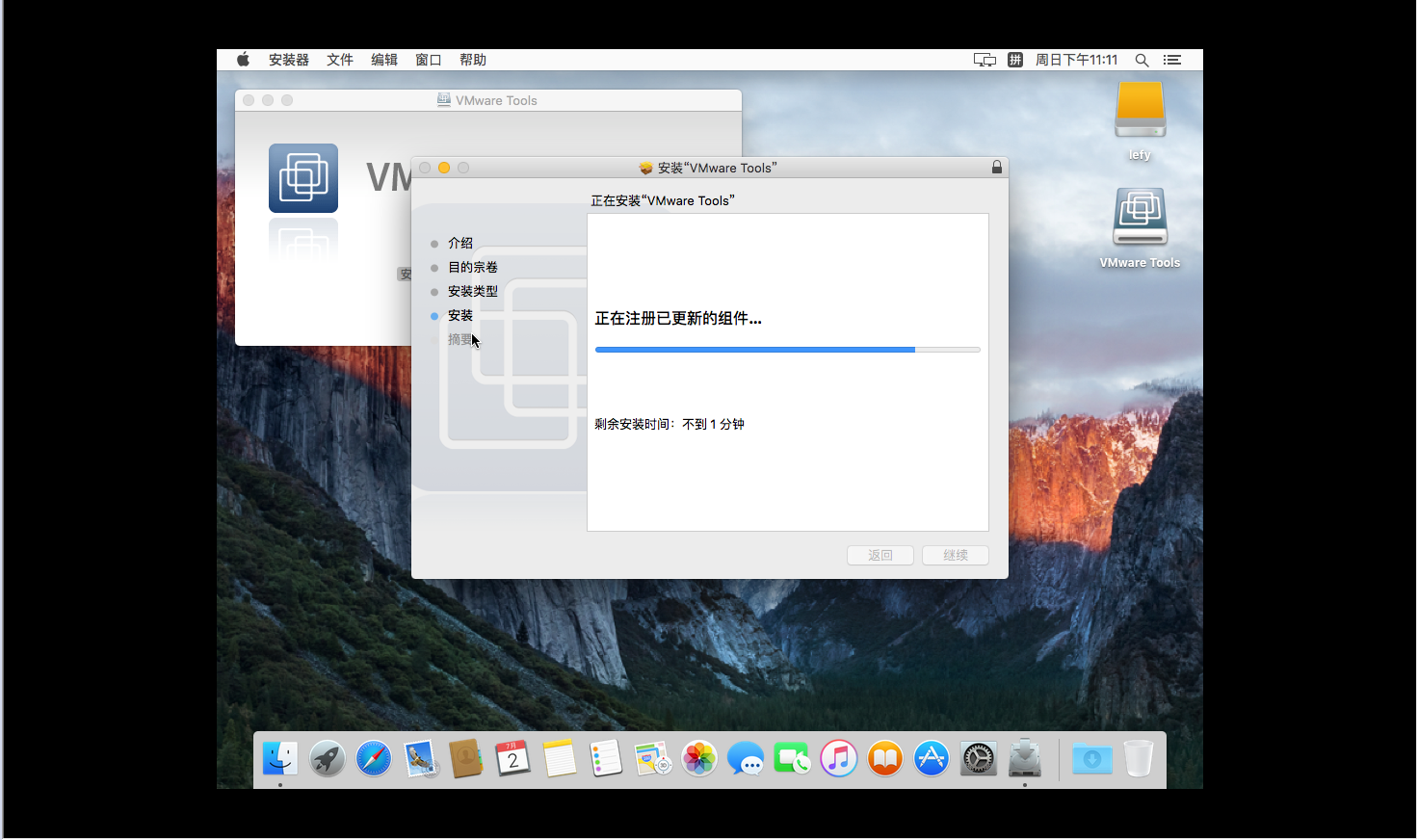
Task: Open the Mail stamp icon in Dock
Action: pos(420,759)
